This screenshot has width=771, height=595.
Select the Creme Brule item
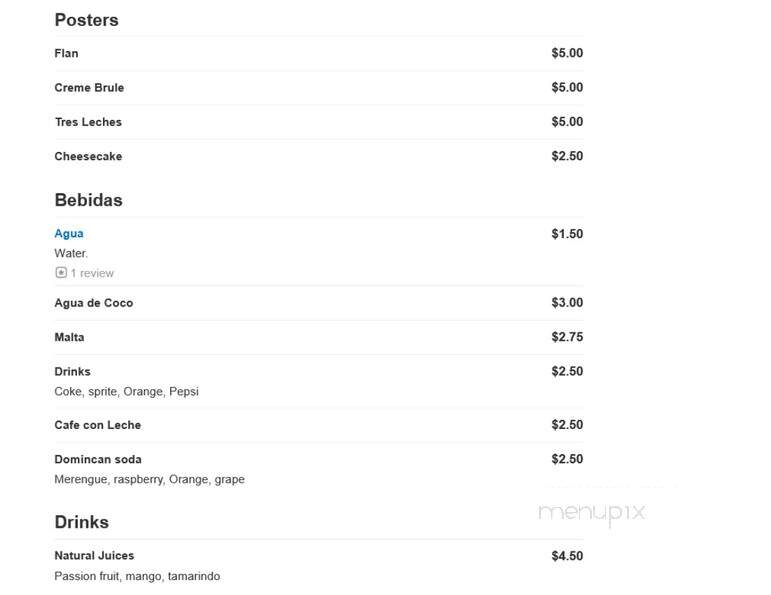[89, 88]
